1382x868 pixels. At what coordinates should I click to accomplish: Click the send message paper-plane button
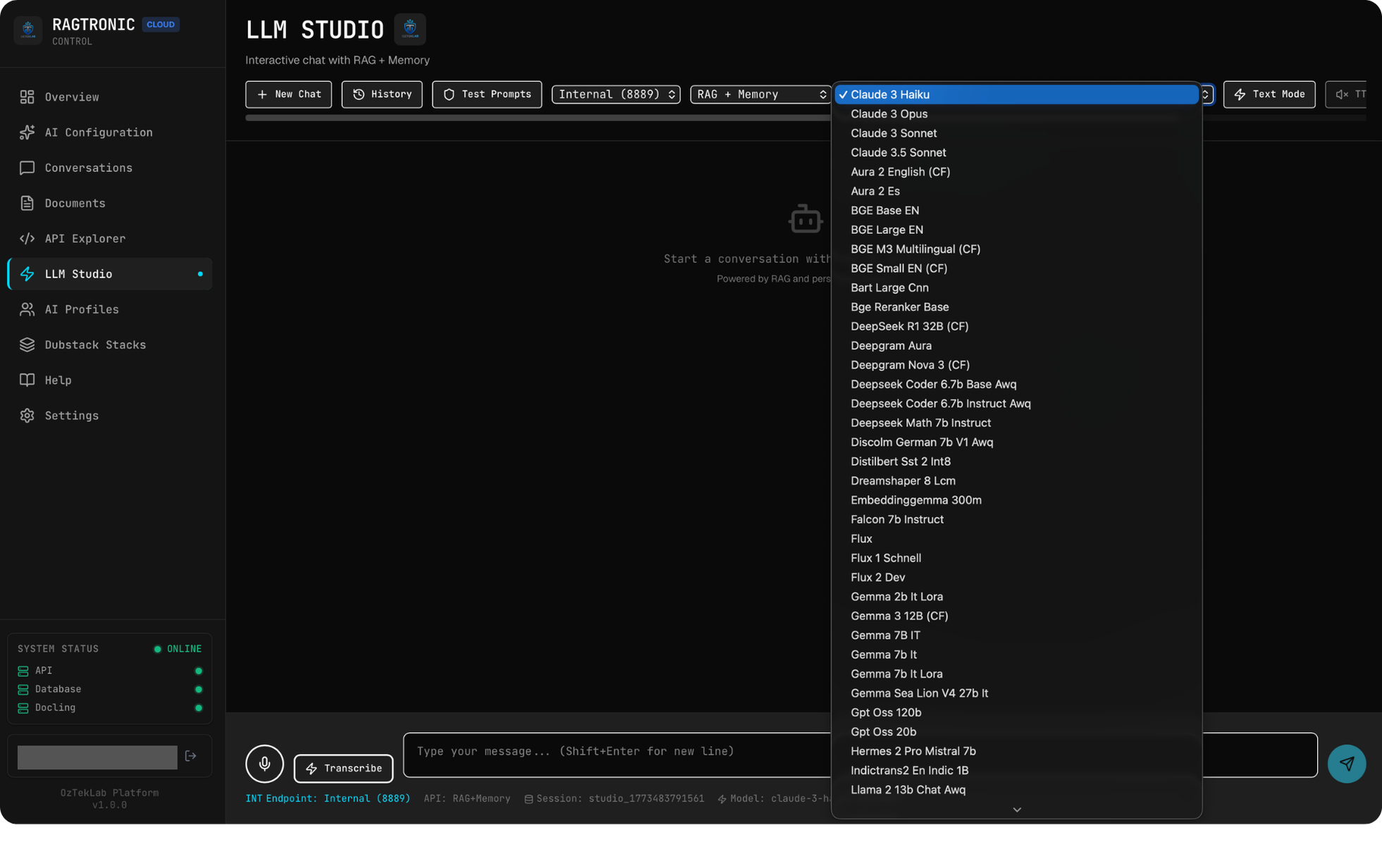click(1347, 764)
